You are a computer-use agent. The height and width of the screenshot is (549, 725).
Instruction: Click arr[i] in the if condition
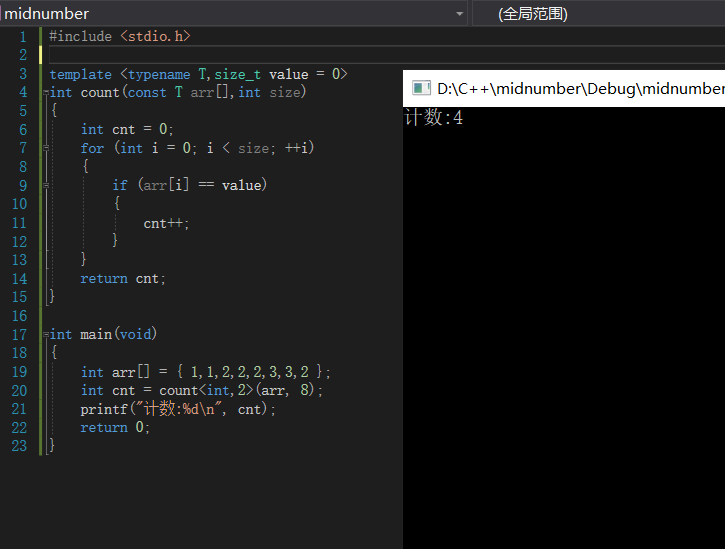click(x=166, y=185)
